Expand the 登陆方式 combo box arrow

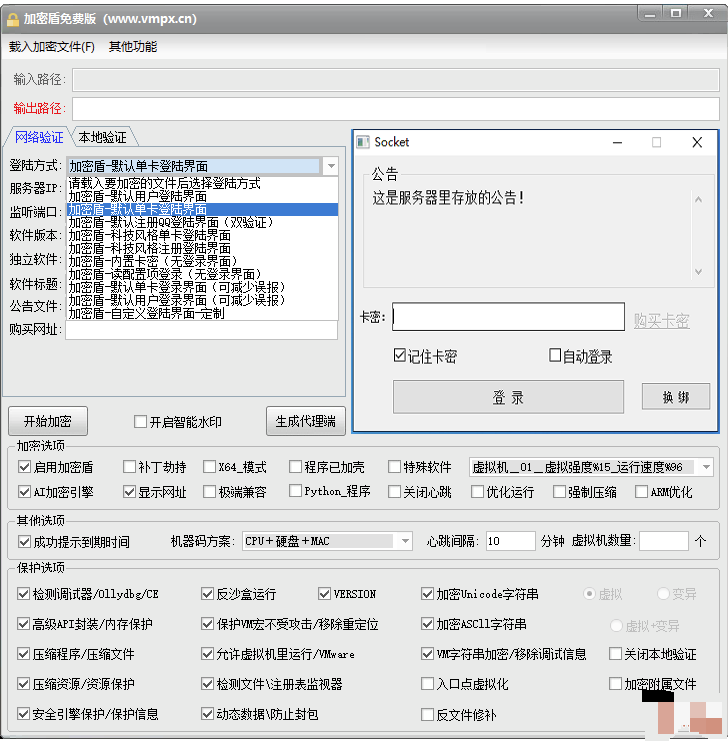click(331, 166)
